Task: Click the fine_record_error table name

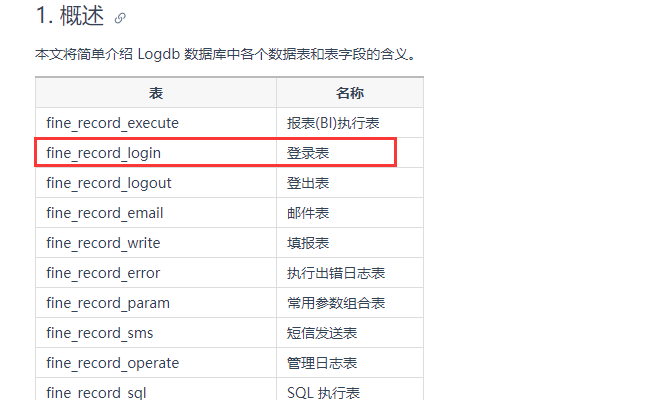Action: (103, 273)
